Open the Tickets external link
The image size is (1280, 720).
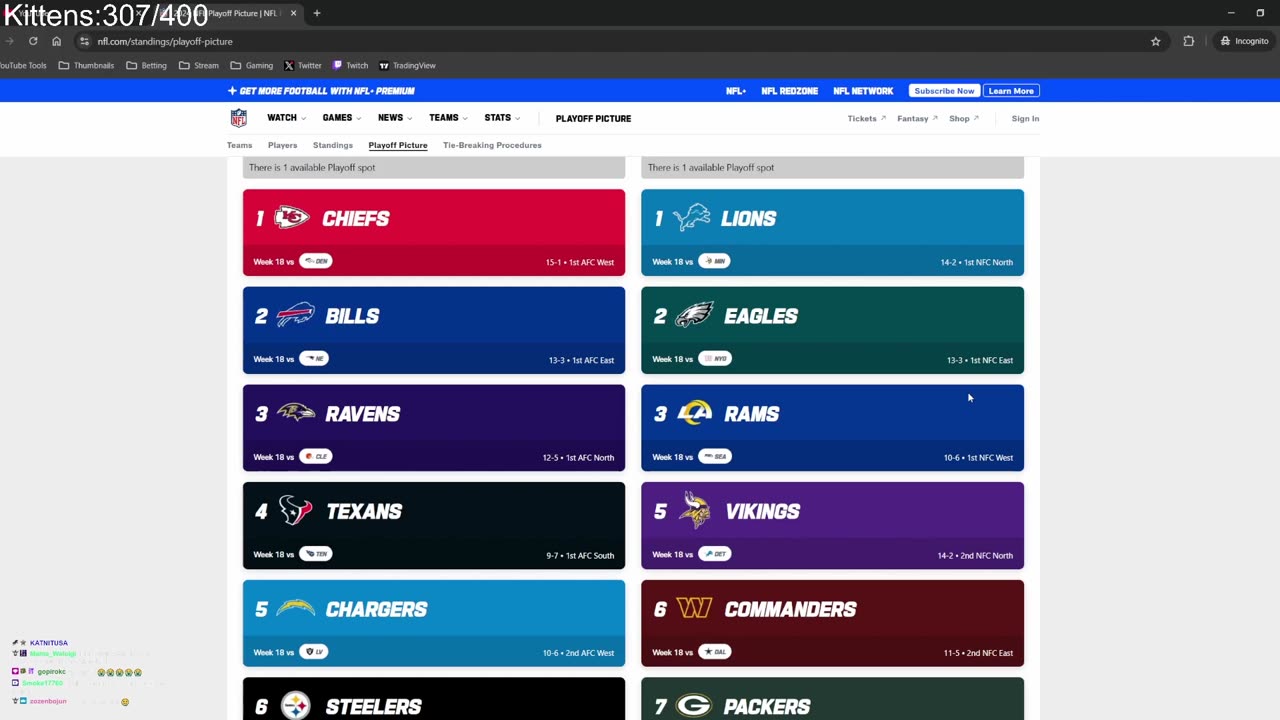866,118
